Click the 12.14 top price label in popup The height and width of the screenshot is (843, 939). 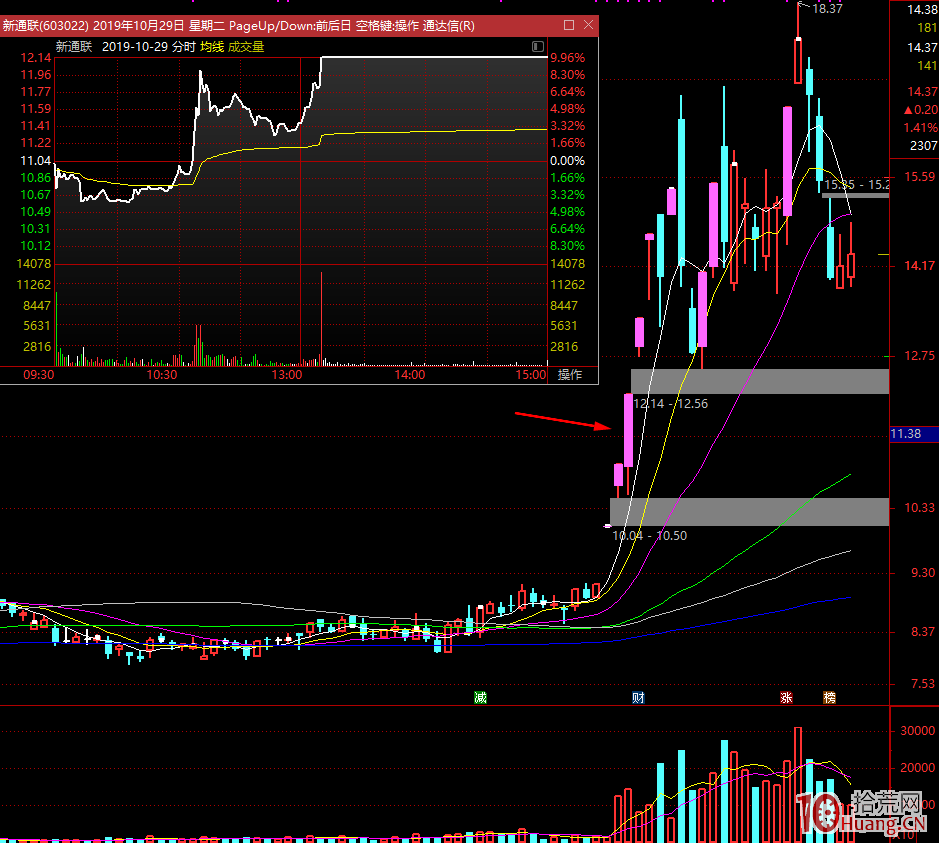click(x=36, y=58)
